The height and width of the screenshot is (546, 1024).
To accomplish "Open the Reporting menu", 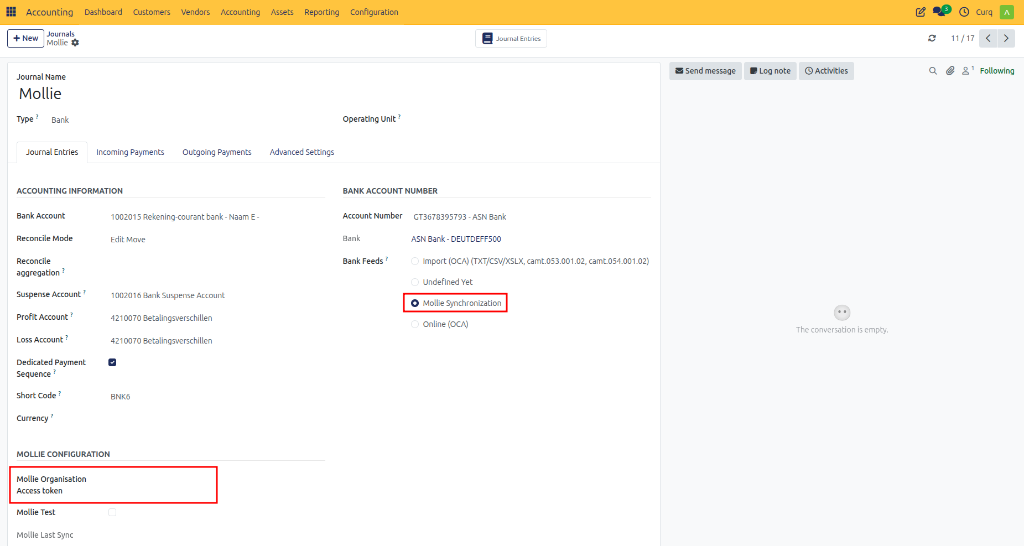I will tap(321, 12).
